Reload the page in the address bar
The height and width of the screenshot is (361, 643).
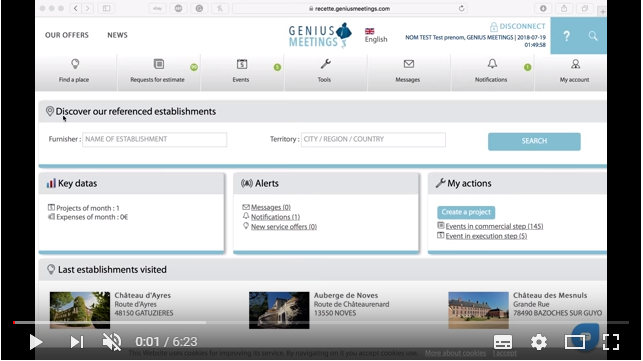461,8
